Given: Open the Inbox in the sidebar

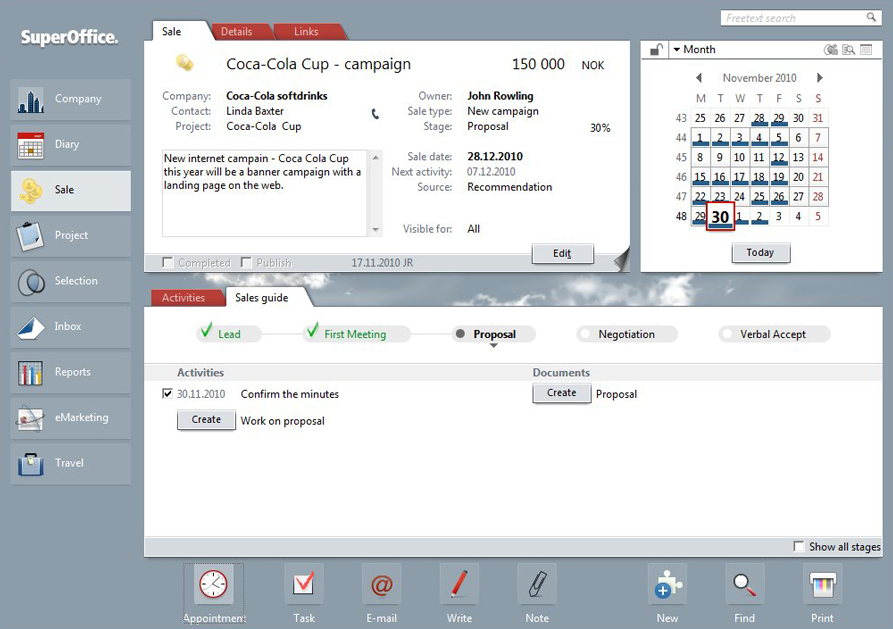Looking at the screenshot, I should click(71, 327).
